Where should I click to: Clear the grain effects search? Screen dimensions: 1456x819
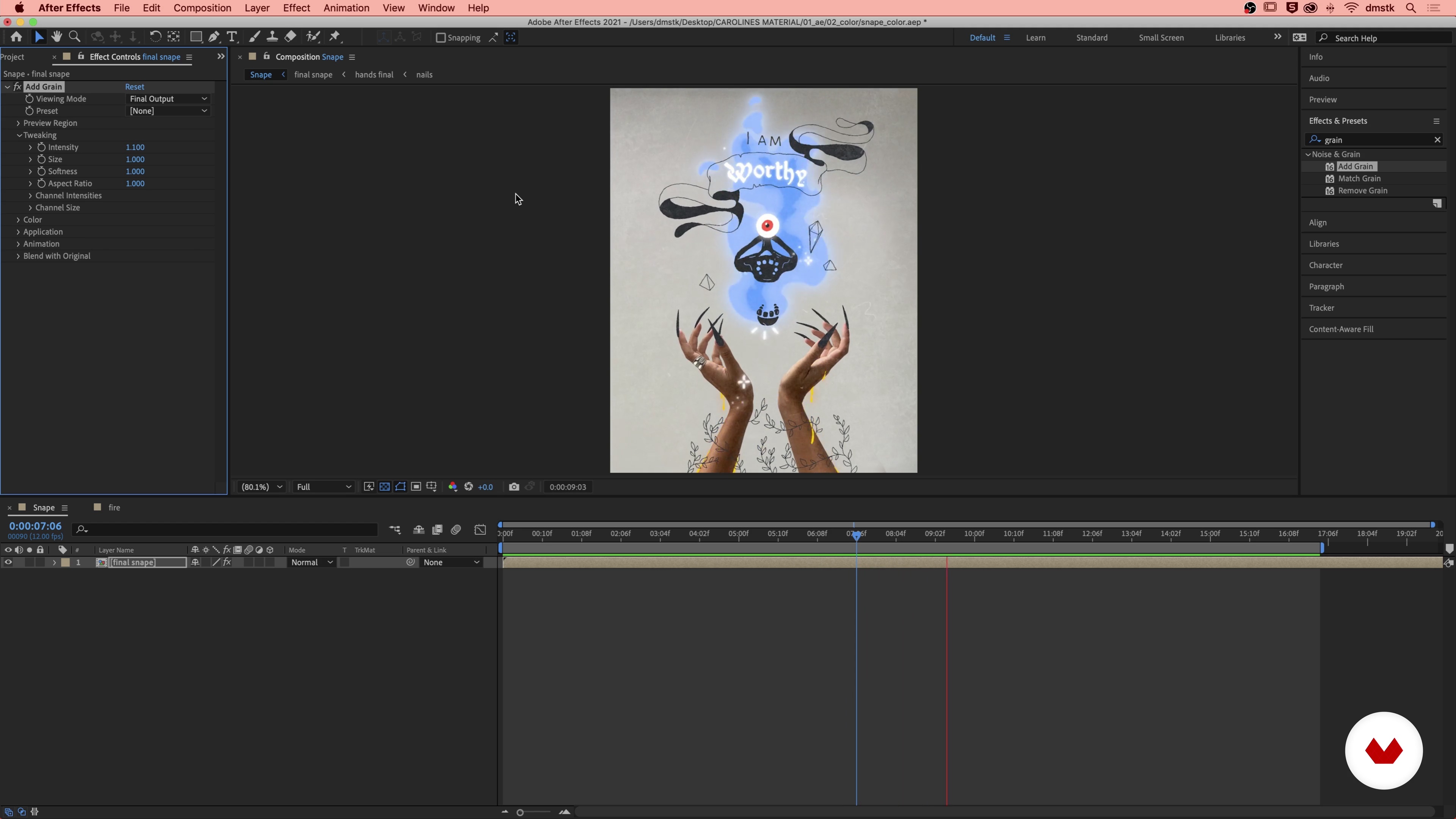coord(1437,140)
